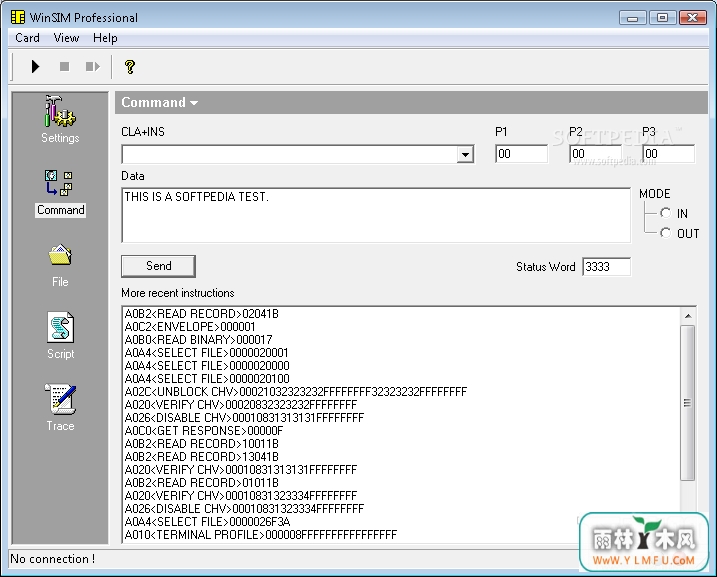Image resolution: width=717 pixels, height=577 pixels.
Task: Select A0B2<READ RECORD>02041B instruction
Action: pos(202,314)
